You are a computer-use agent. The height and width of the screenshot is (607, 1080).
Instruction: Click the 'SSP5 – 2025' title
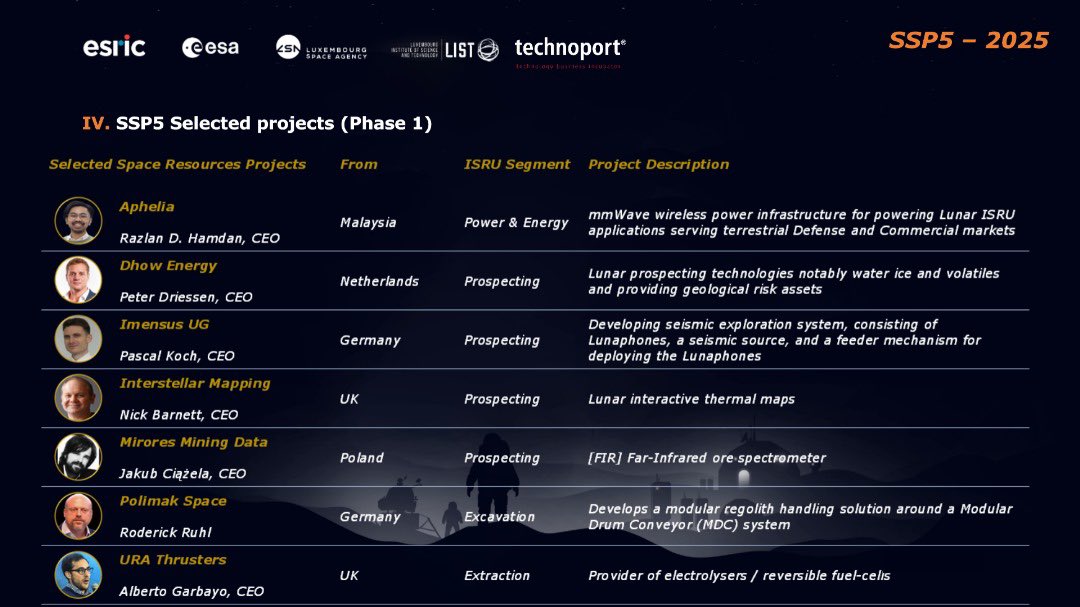[x=968, y=40]
